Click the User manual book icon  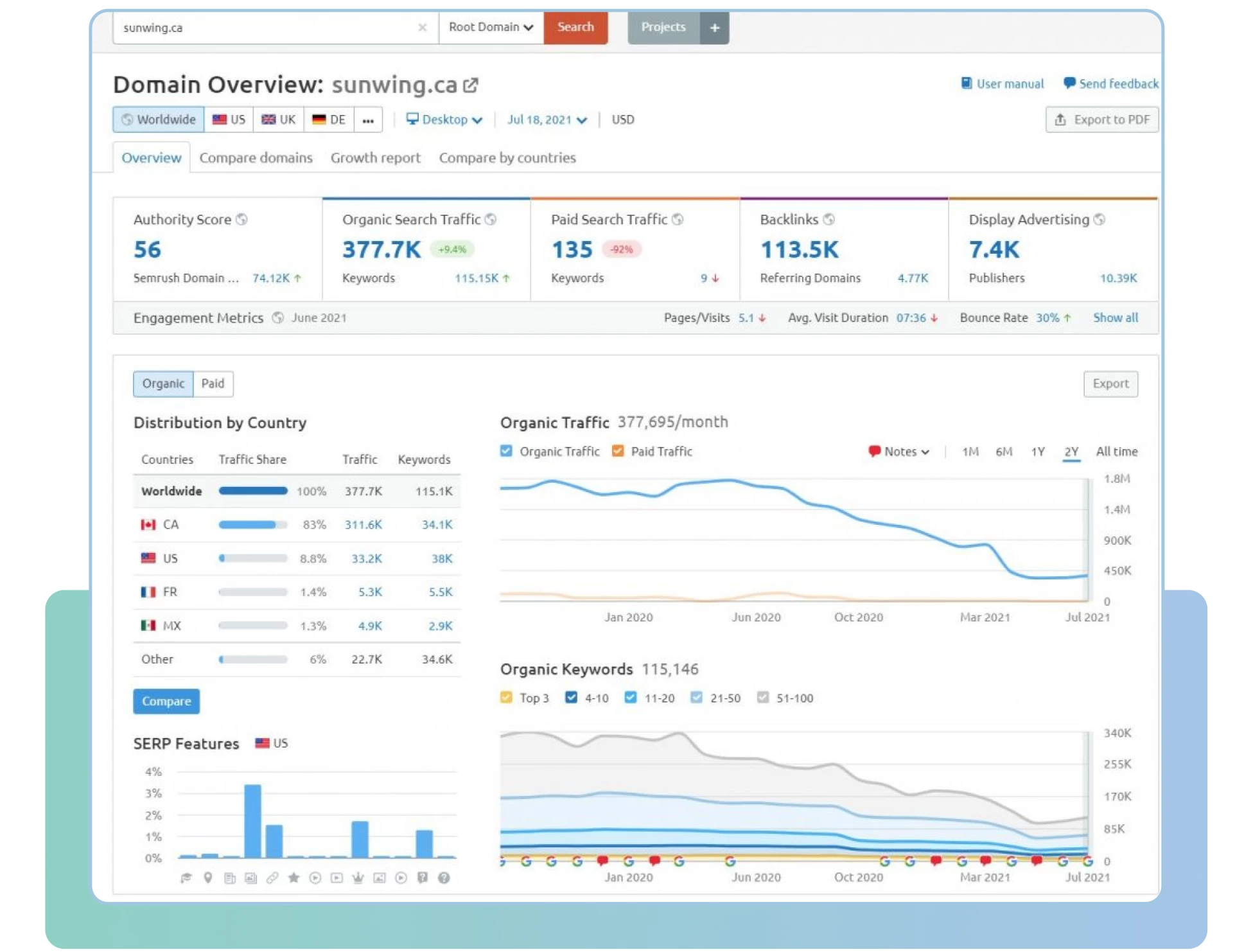[x=967, y=83]
